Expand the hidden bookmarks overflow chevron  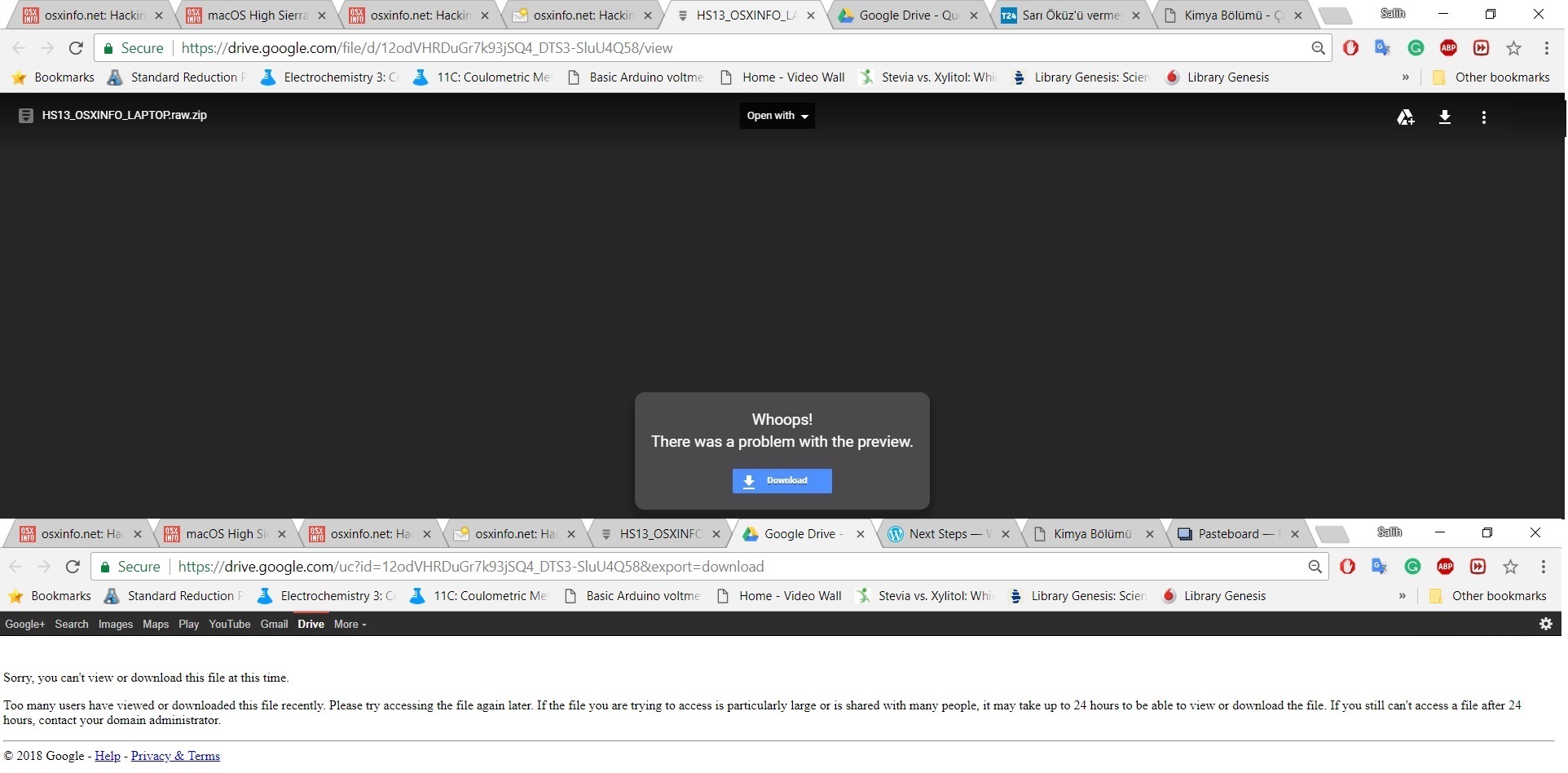point(1405,77)
